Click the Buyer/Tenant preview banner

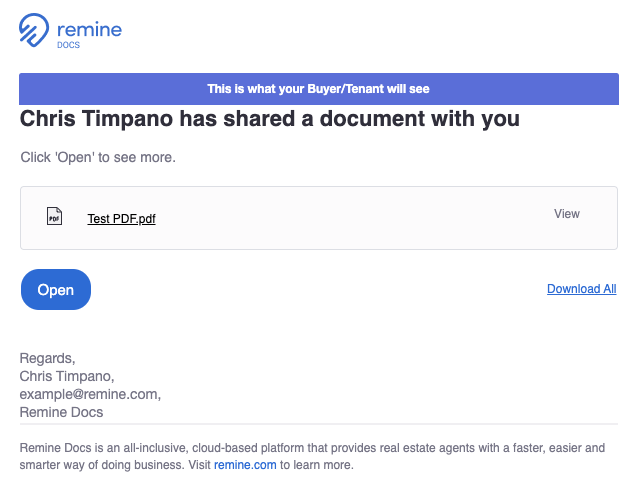319,89
